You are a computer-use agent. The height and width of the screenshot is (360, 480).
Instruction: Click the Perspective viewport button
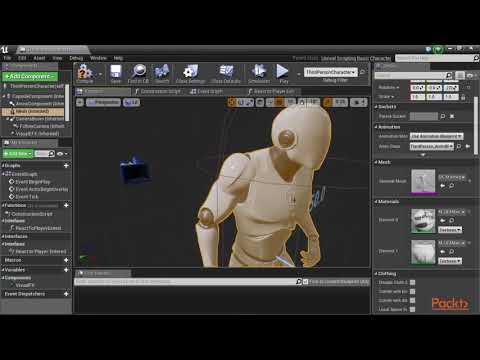coord(103,102)
